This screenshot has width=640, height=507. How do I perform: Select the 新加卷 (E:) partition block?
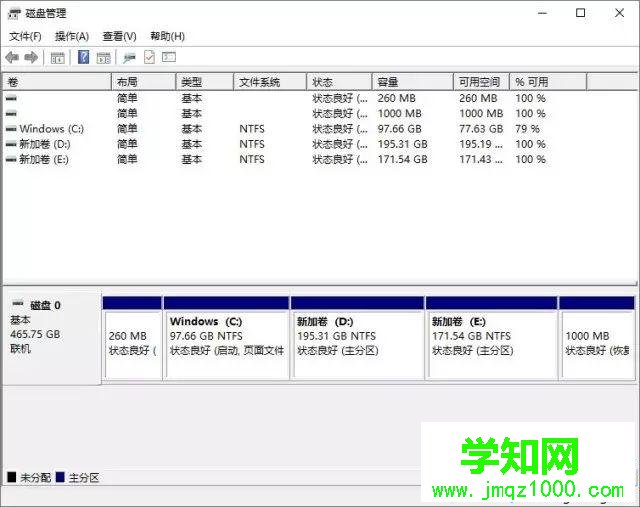coord(492,338)
